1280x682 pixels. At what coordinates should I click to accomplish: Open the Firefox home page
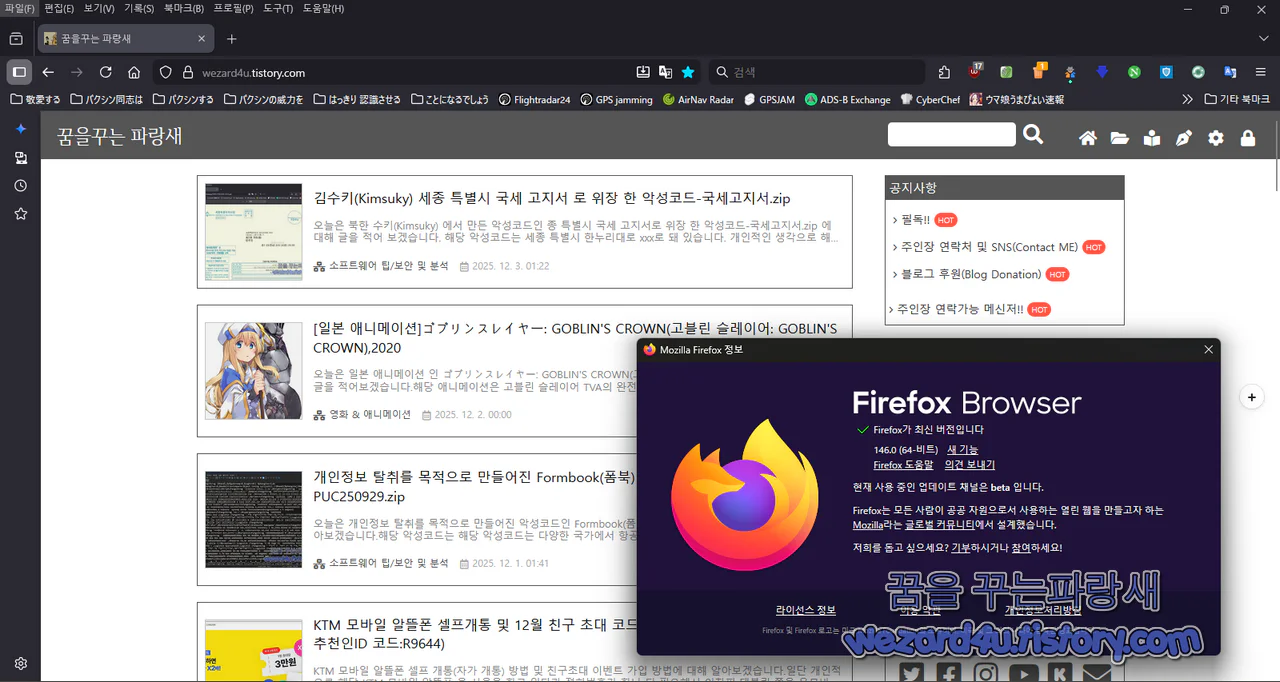tap(134, 72)
